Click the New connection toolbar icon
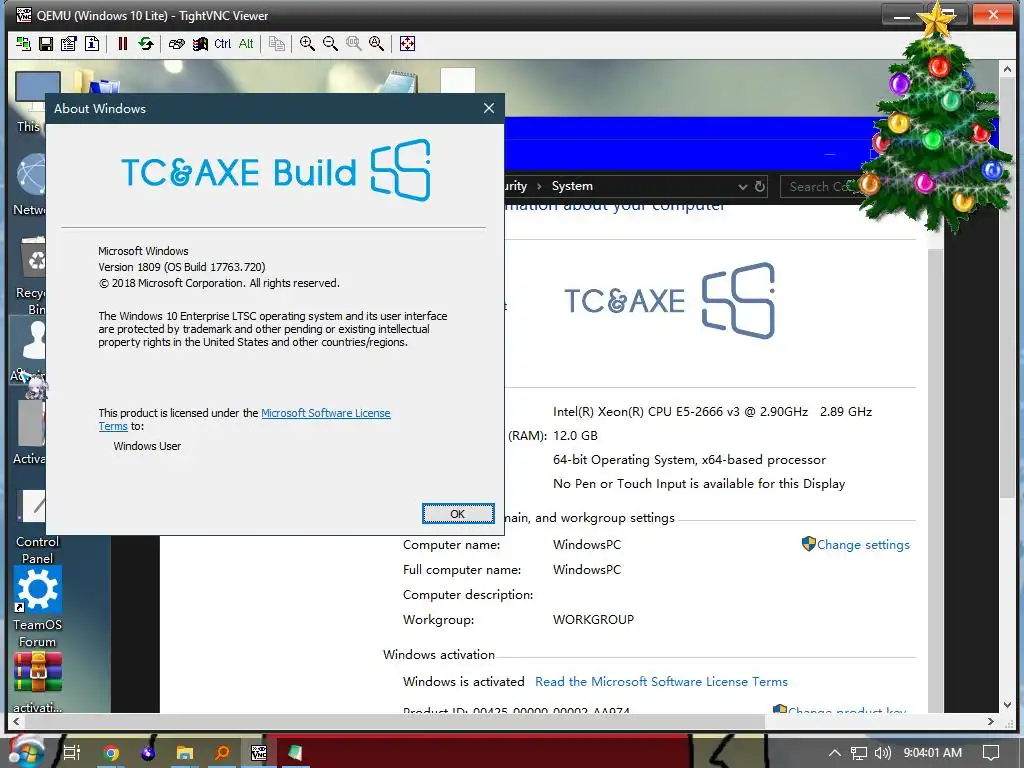This screenshot has height=768, width=1024. (24, 44)
